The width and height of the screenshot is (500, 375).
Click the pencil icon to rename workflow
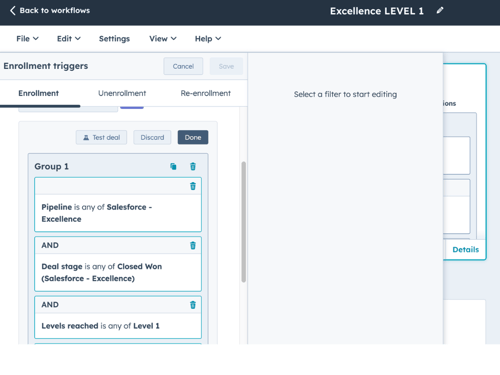click(440, 10)
